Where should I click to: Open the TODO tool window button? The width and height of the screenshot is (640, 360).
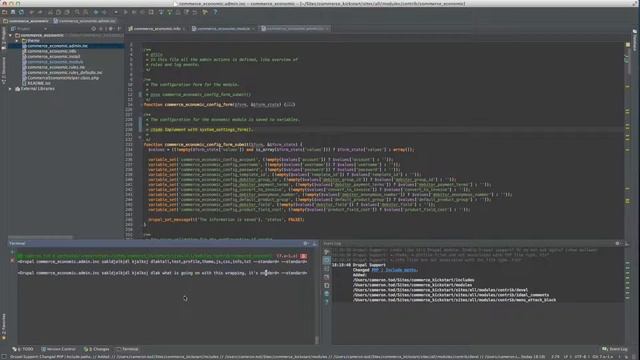click(22, 349)
